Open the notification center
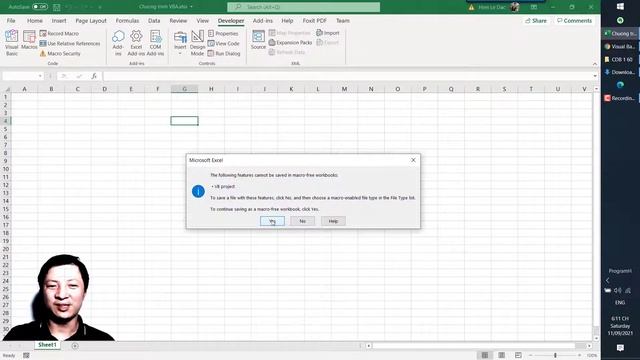 pyautogui.click(x=620, y=348)
